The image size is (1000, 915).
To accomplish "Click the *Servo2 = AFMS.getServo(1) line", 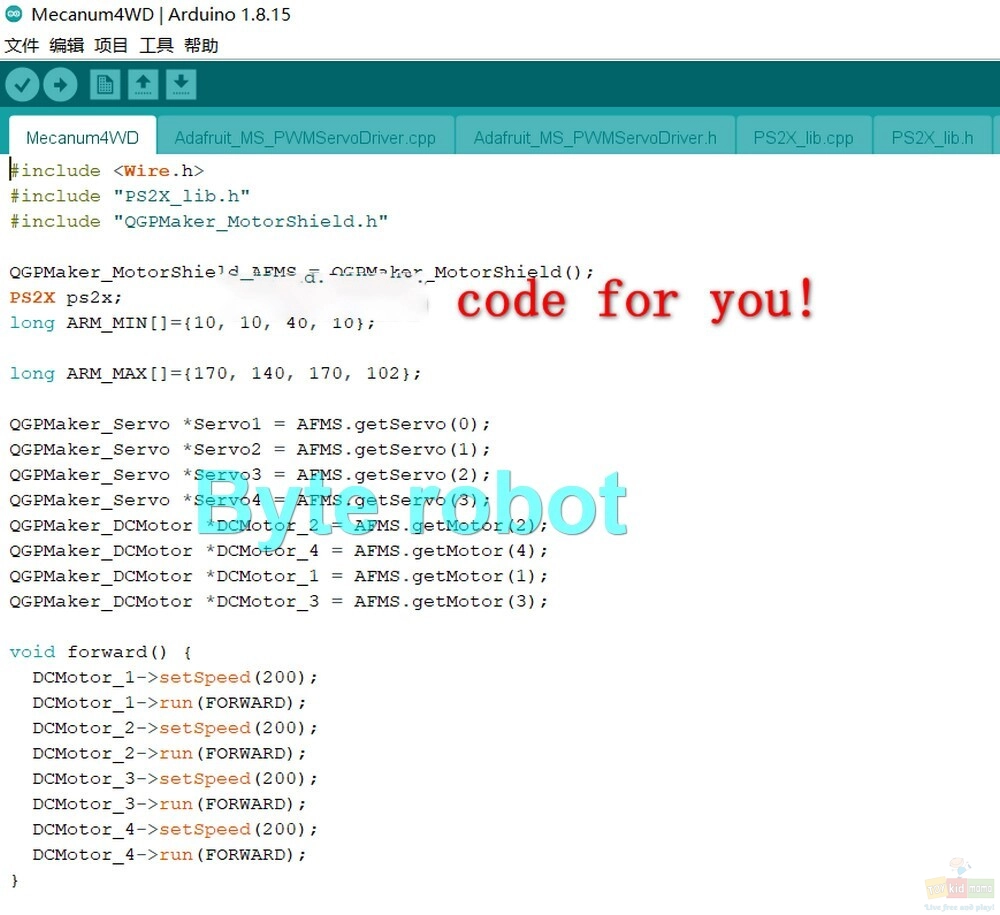I will click(x=249, y=450).
